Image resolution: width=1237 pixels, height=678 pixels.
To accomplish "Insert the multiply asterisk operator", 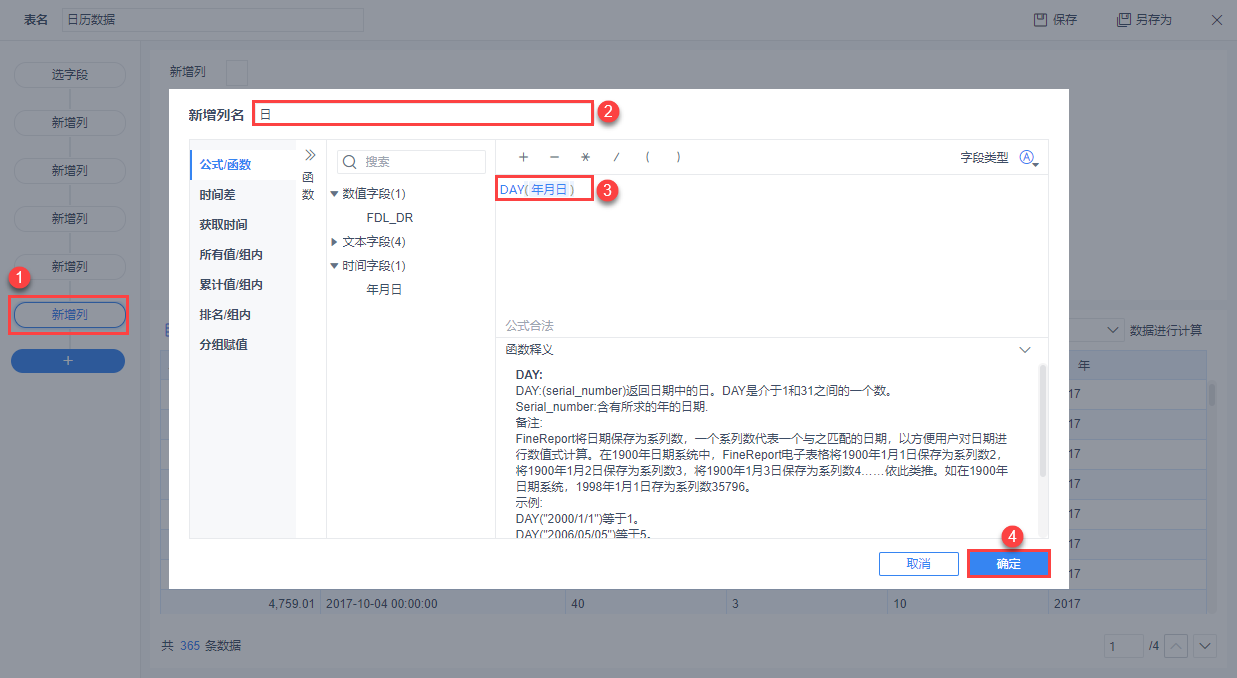I will [x=586, y=157].
